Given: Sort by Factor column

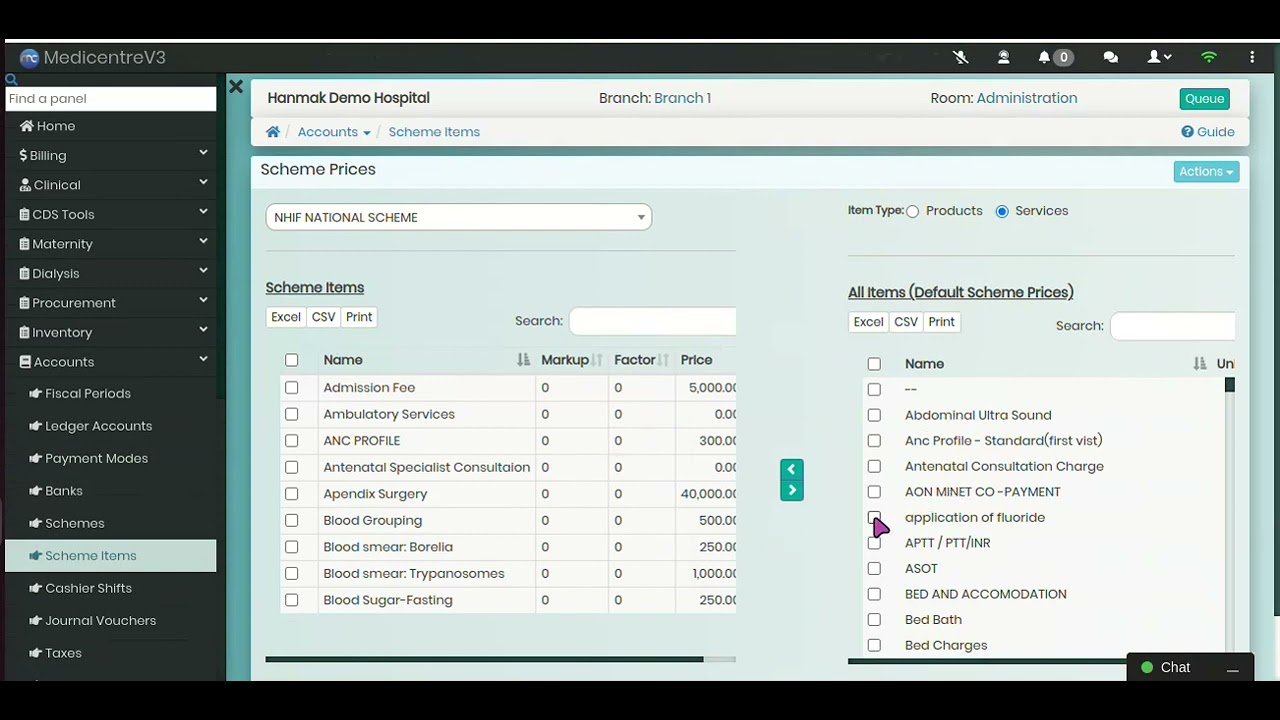Looking at the screenshot, I should click(x=642, y=360).
